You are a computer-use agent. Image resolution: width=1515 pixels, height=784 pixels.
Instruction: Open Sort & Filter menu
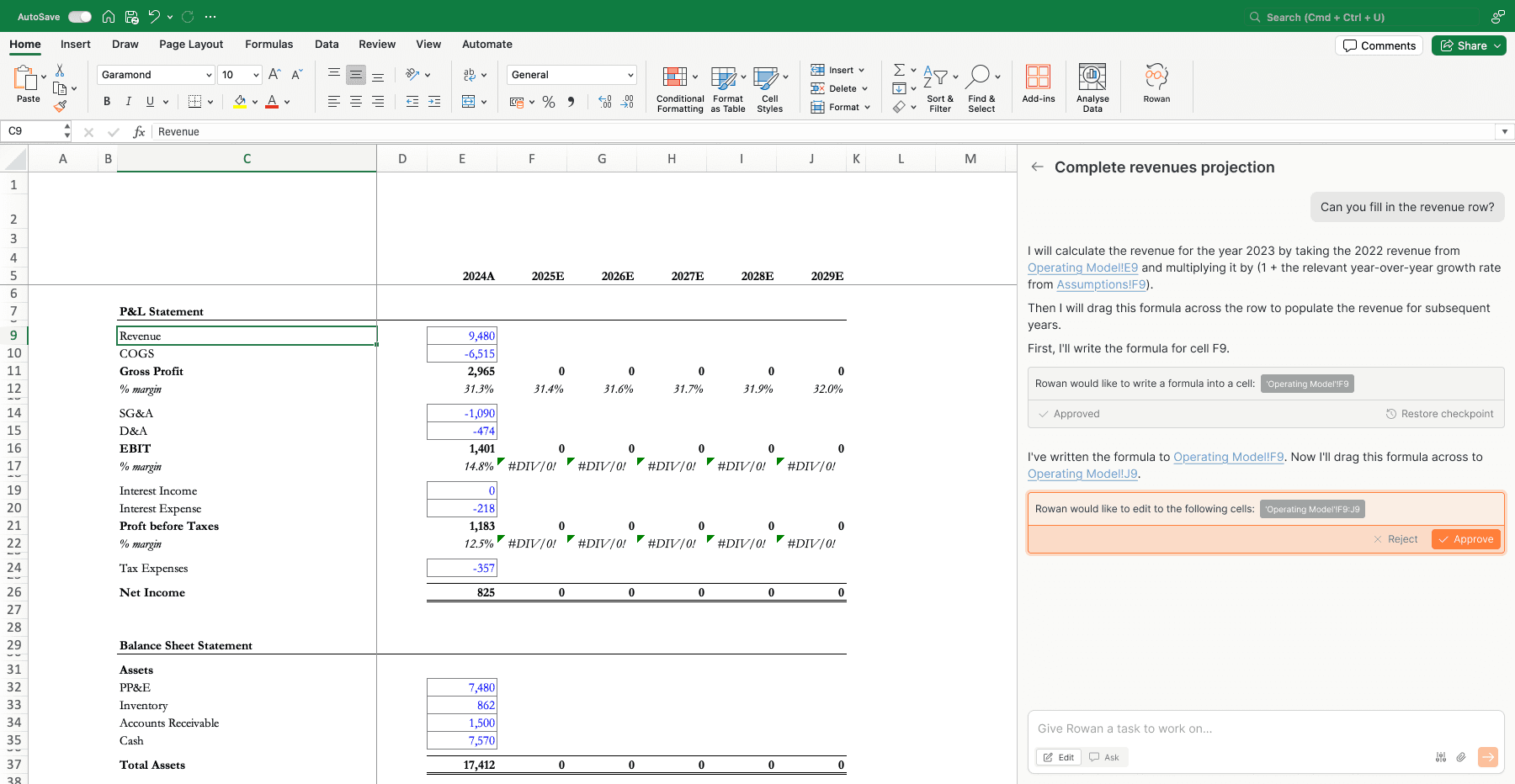[x=940, y=88]
